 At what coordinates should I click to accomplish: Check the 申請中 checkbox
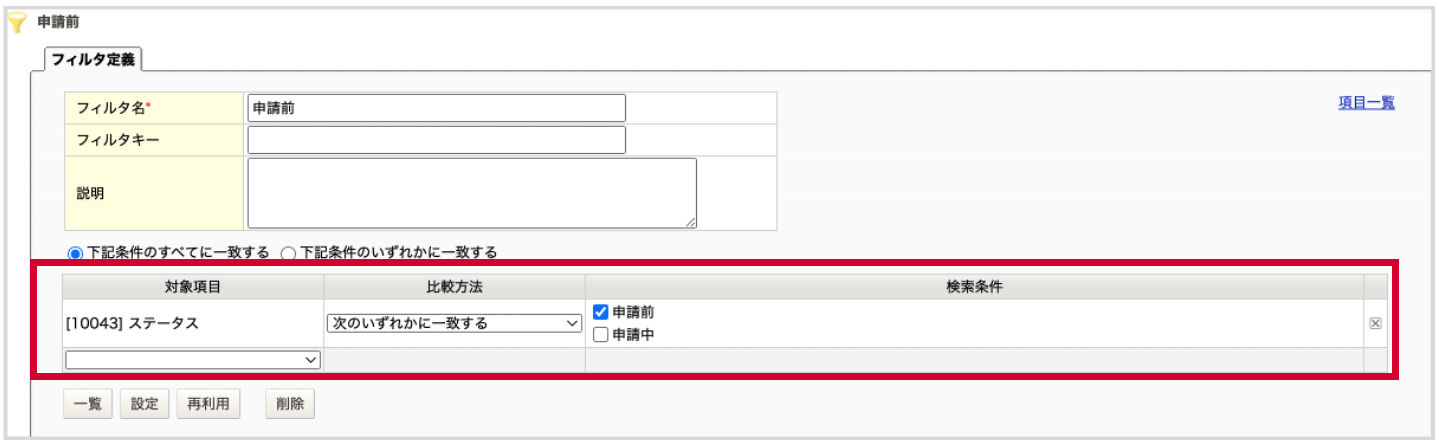click(x=601, y=335)
